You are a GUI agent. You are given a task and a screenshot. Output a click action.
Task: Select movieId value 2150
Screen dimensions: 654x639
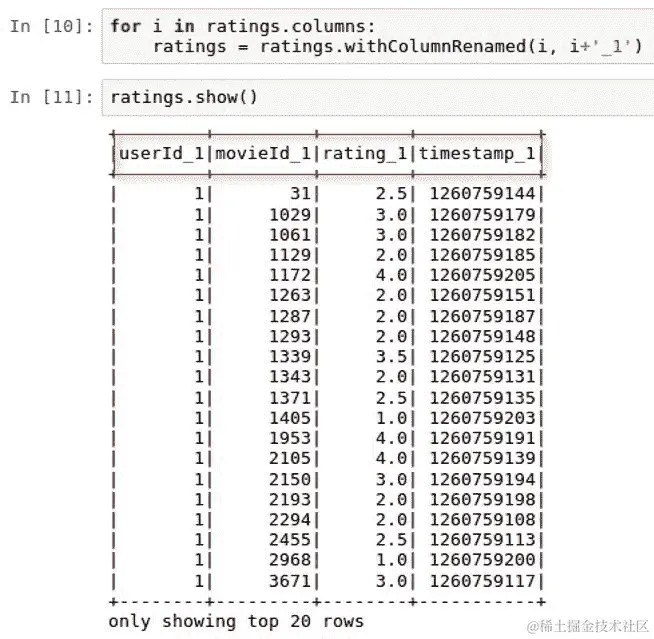[290, 479]
